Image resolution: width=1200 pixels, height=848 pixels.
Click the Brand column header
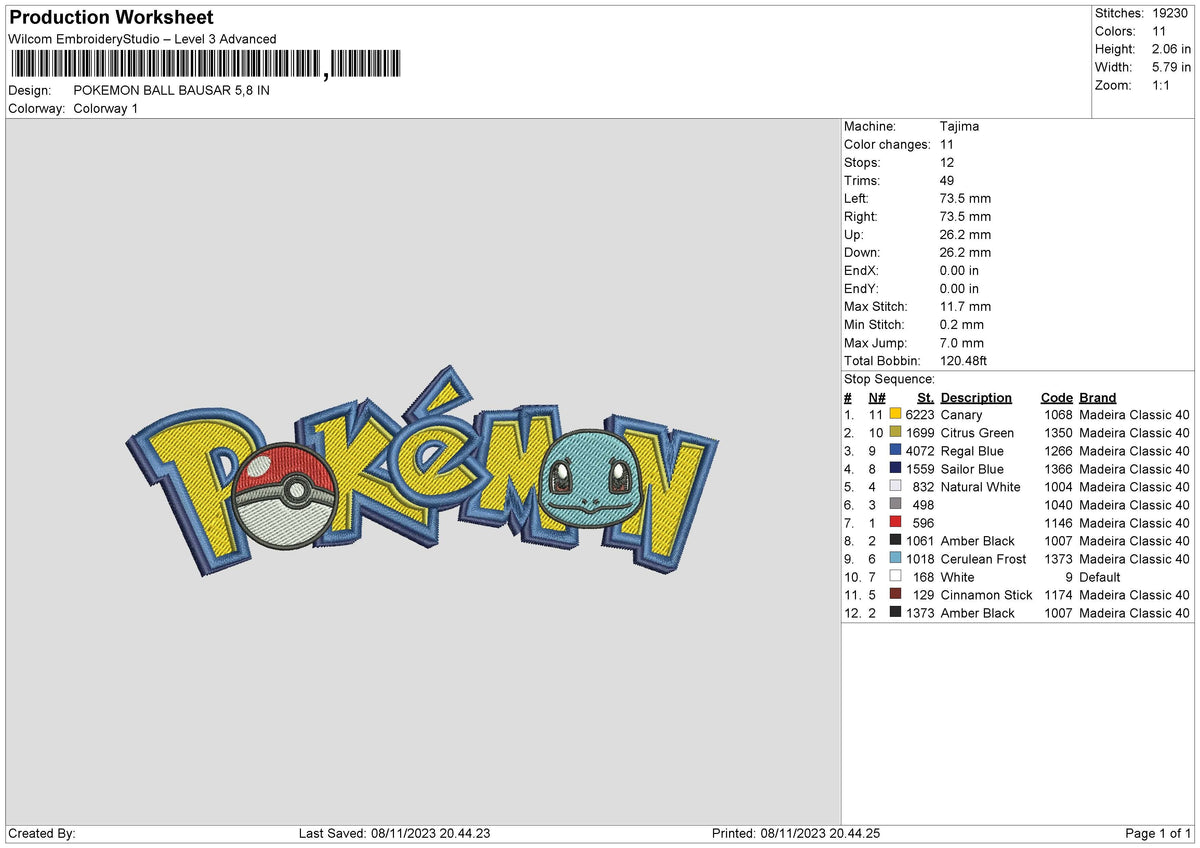tap(1097, 397)
